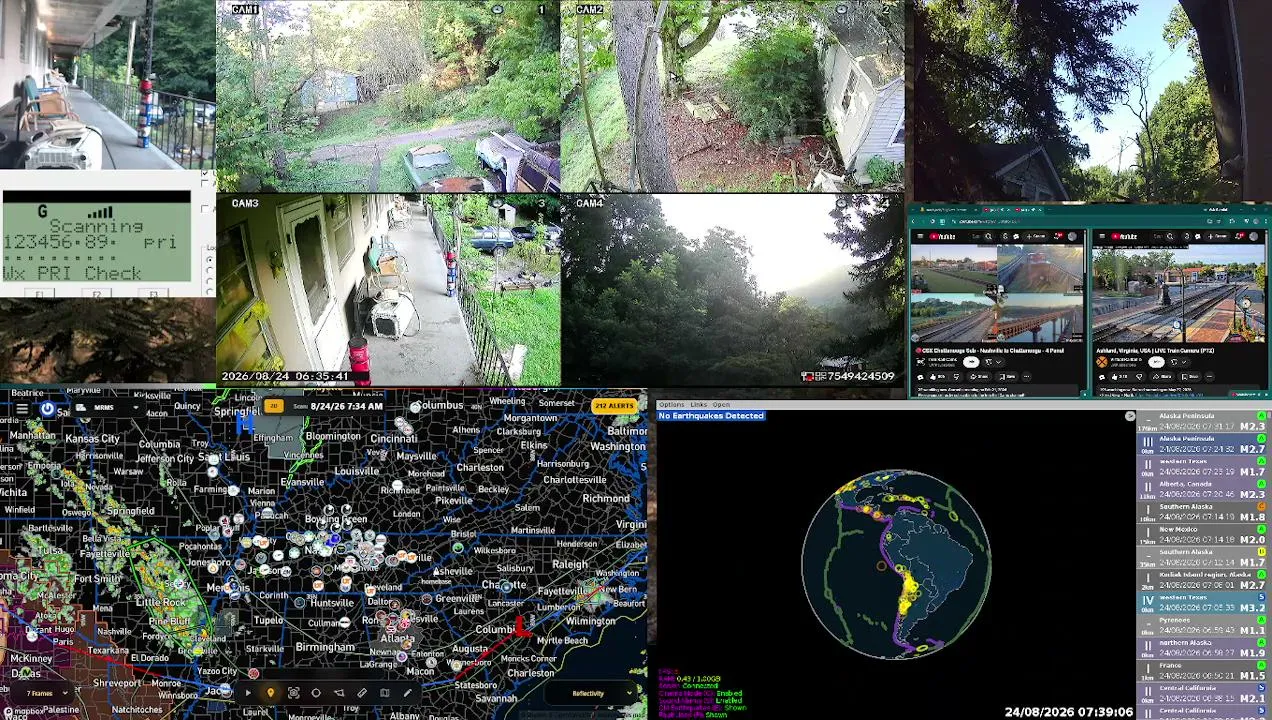Select the Alaska Peninsula M2.7 earthquake

1202,444
